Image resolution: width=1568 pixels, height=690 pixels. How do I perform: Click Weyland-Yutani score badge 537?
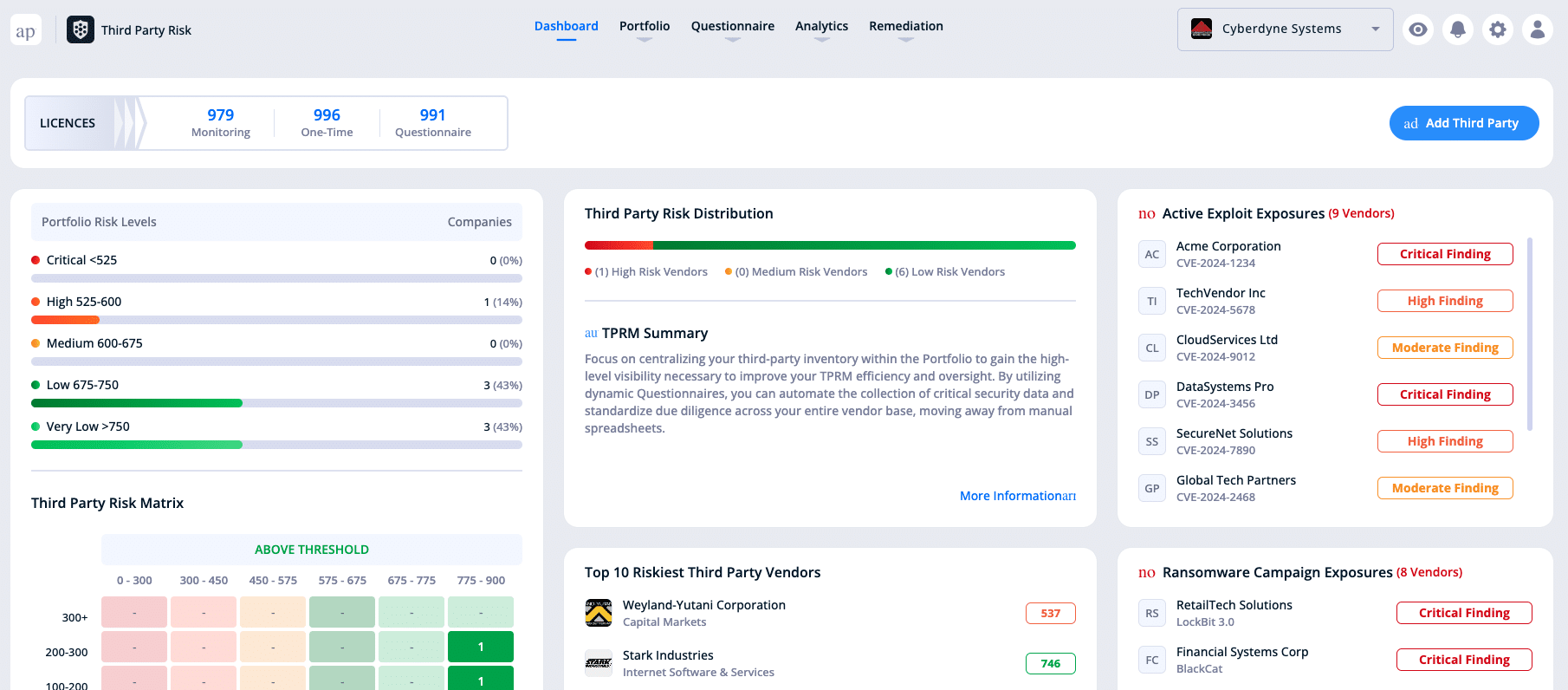click(x=1051, y=613)
